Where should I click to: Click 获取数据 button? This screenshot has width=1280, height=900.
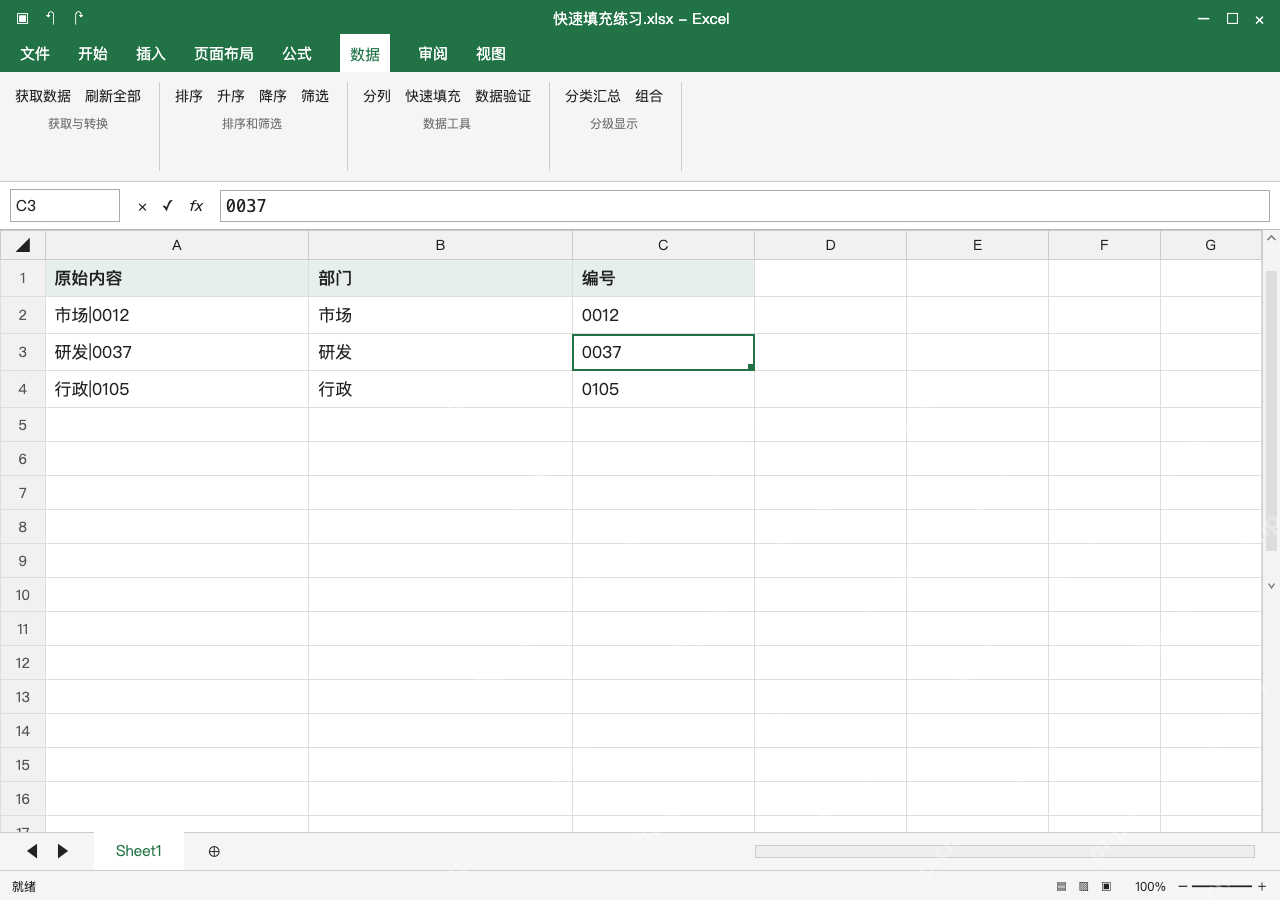(x=43, y=96)
